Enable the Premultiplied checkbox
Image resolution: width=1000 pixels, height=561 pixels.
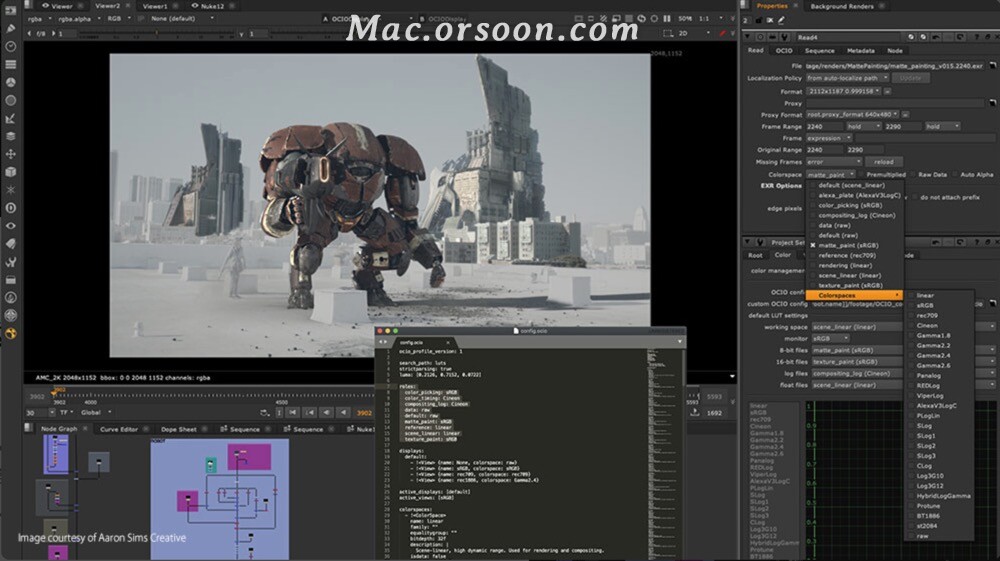click(x=861, y=174)
